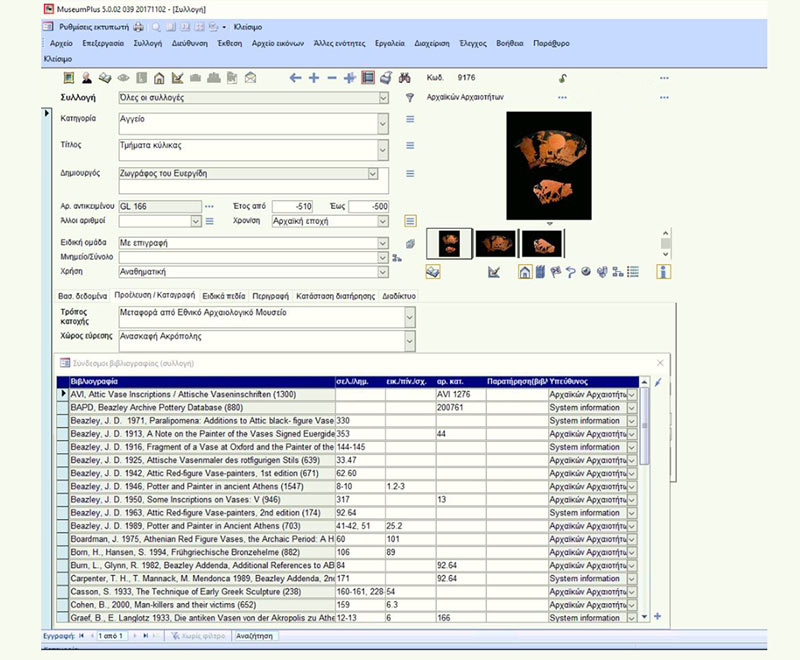
Task: Select the third image thumbnail
Action: click(540, 243)
